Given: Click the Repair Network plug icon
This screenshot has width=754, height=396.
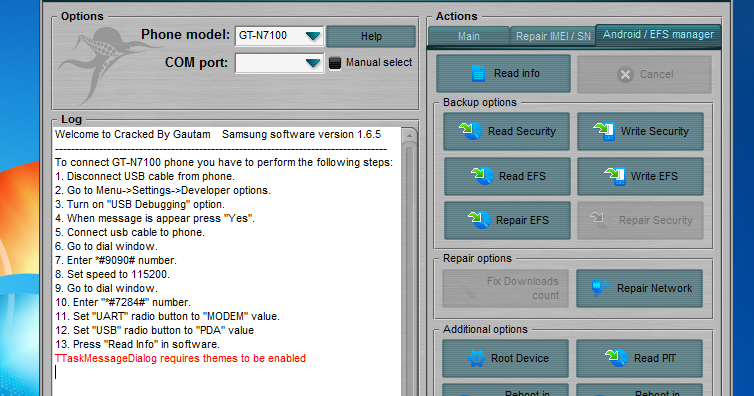Looking at the screenshot, I should pos(600,288).
